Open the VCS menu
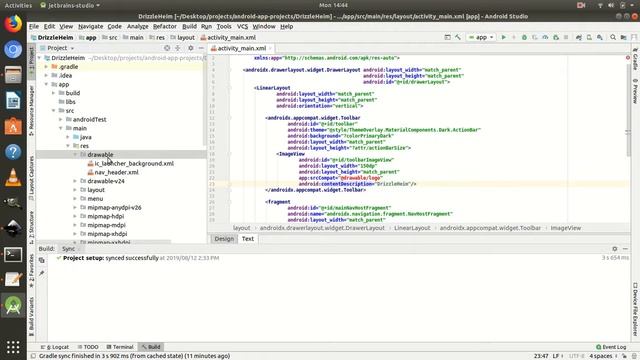 (242, 27)
